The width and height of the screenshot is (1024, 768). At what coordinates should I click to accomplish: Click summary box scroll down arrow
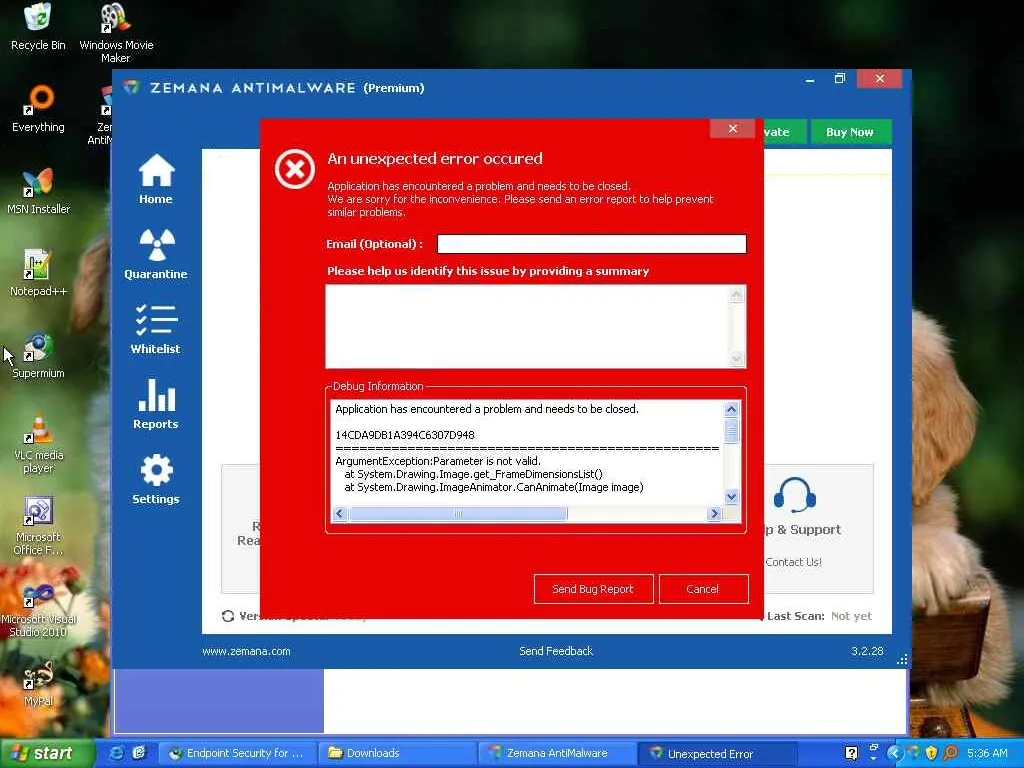(737, 359)
